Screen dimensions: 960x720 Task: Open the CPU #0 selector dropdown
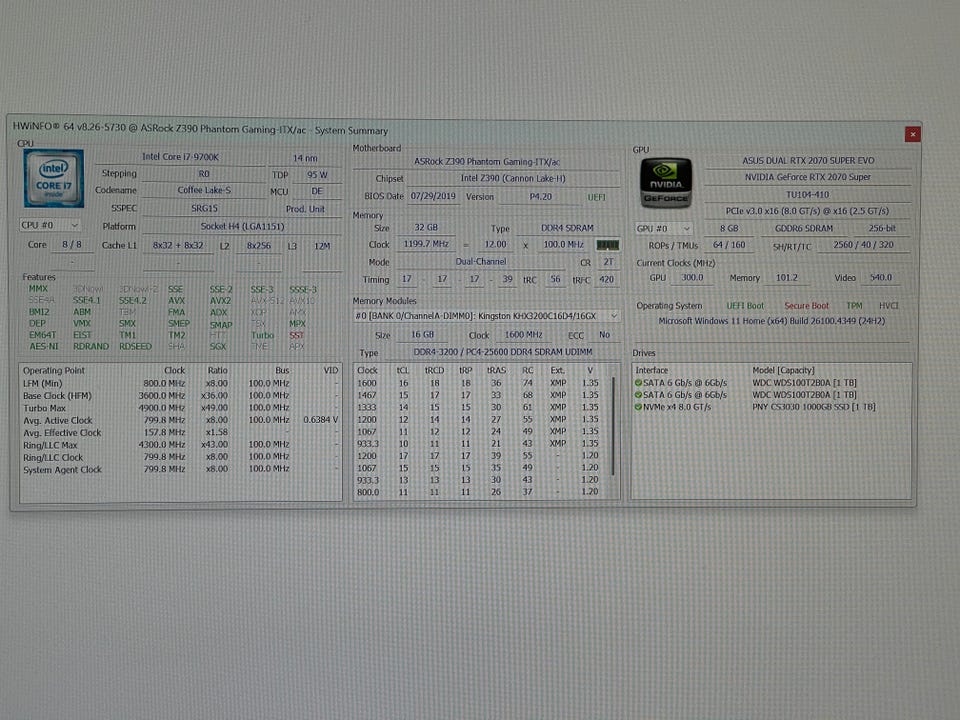(50, 225)
